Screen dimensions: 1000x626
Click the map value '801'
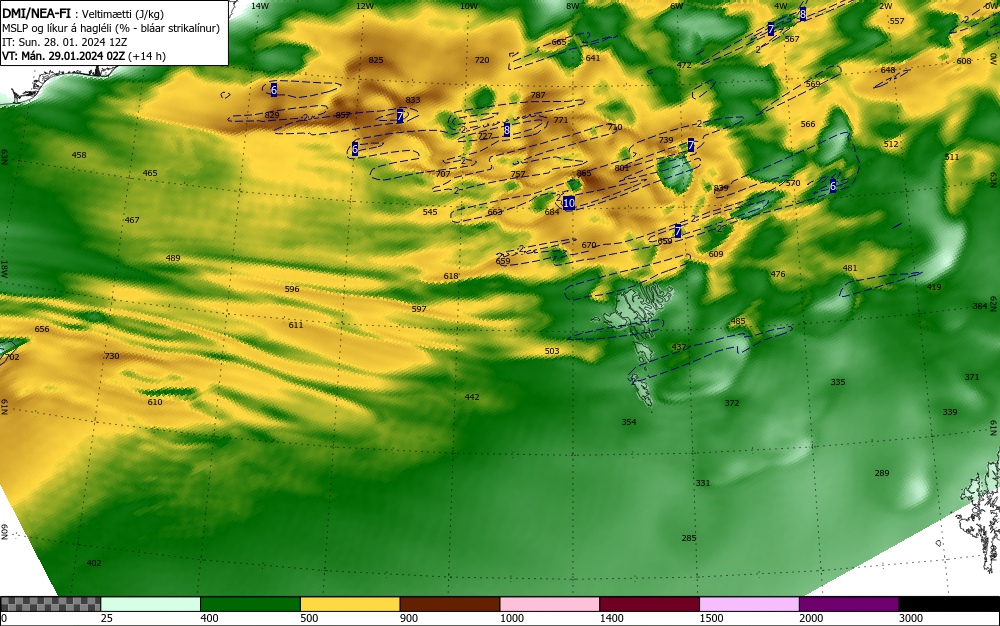(x=622, y=168)
